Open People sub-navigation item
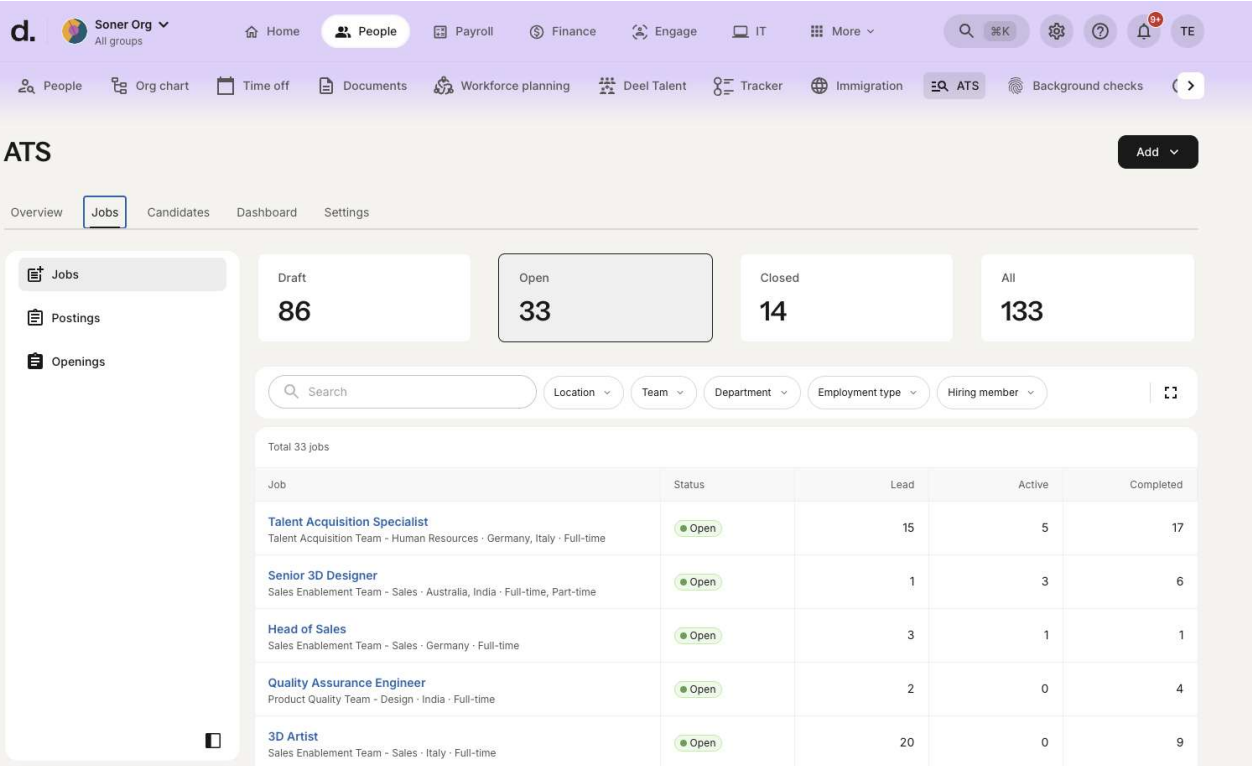Screen dimensions: 1252x766 click(50, 86)
